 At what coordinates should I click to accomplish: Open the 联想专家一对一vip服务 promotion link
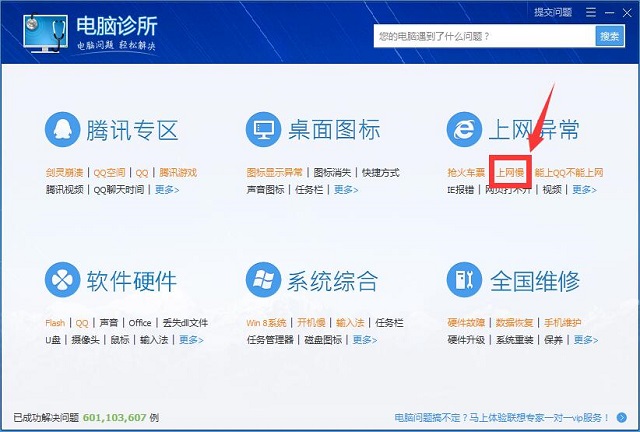coord(502,418)
